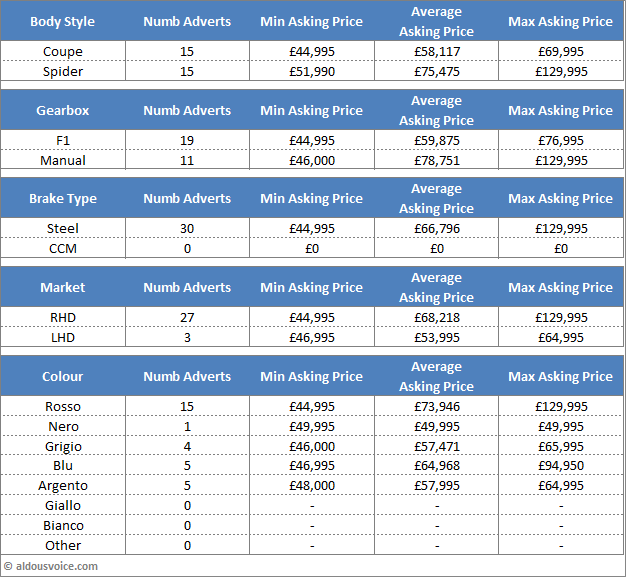Click the "Spider" body style cell

point(63,72)
